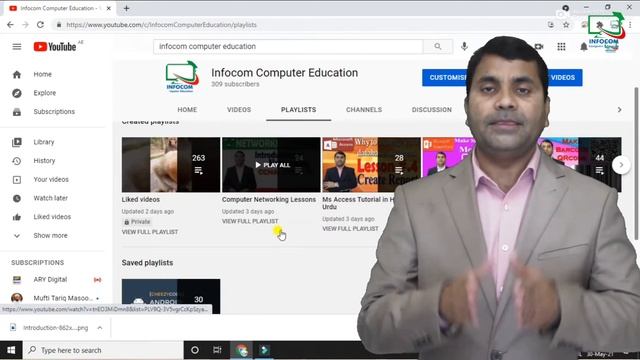
Task: Open Ms Access Tutorial playlist thumbnail
Action: 371,165
